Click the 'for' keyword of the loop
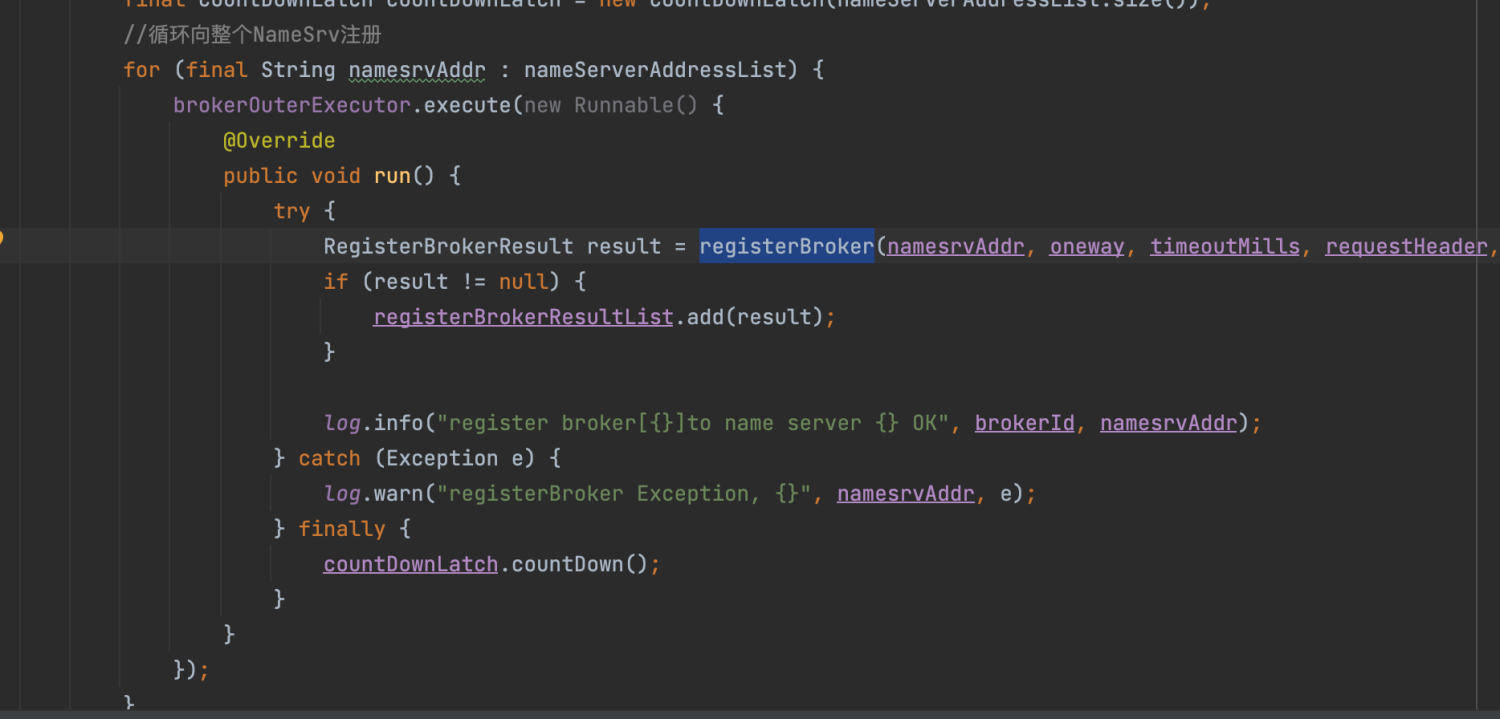Viewport: 1500px width, 719px height. (x=142, y=70)
